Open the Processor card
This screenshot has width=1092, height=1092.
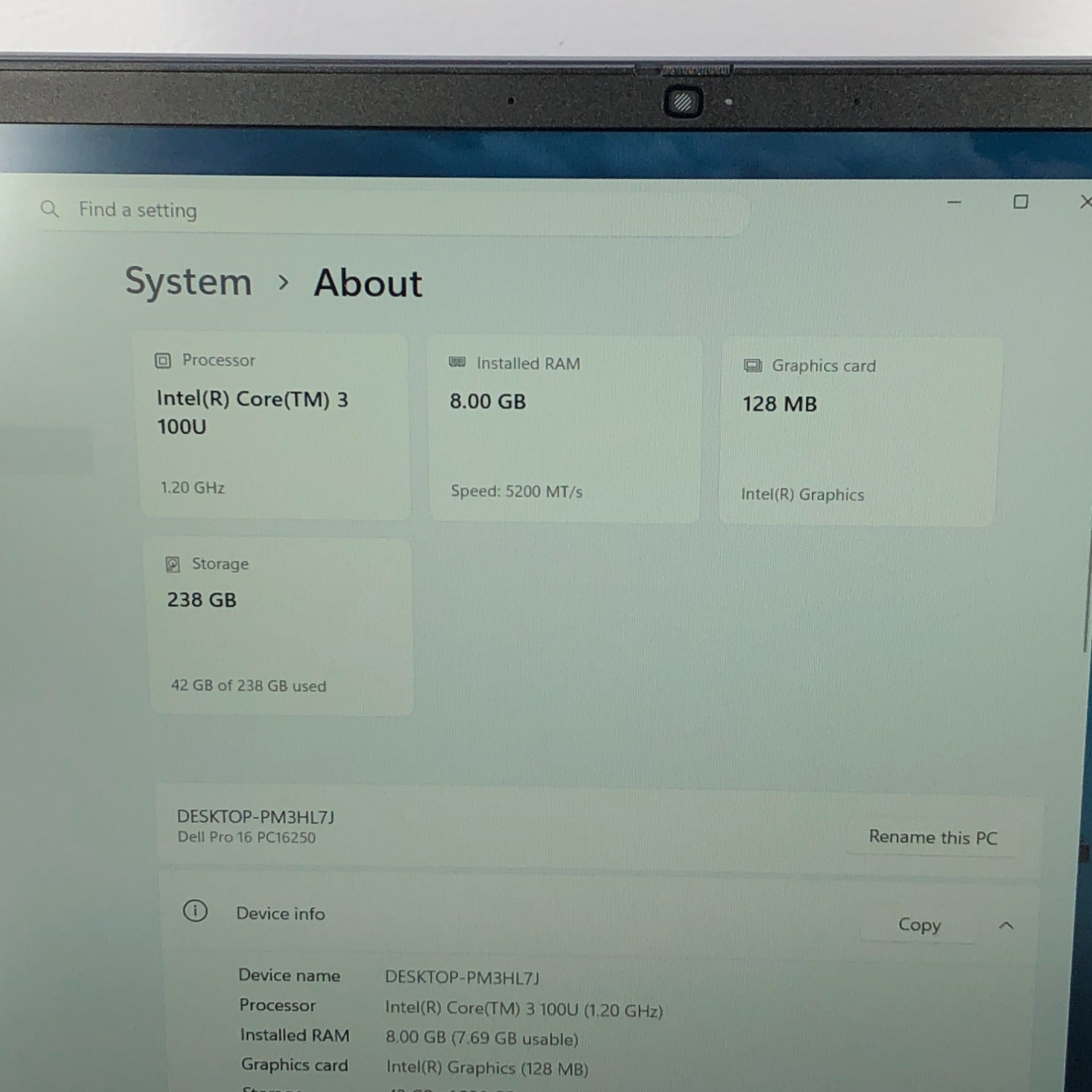(274, 426)
